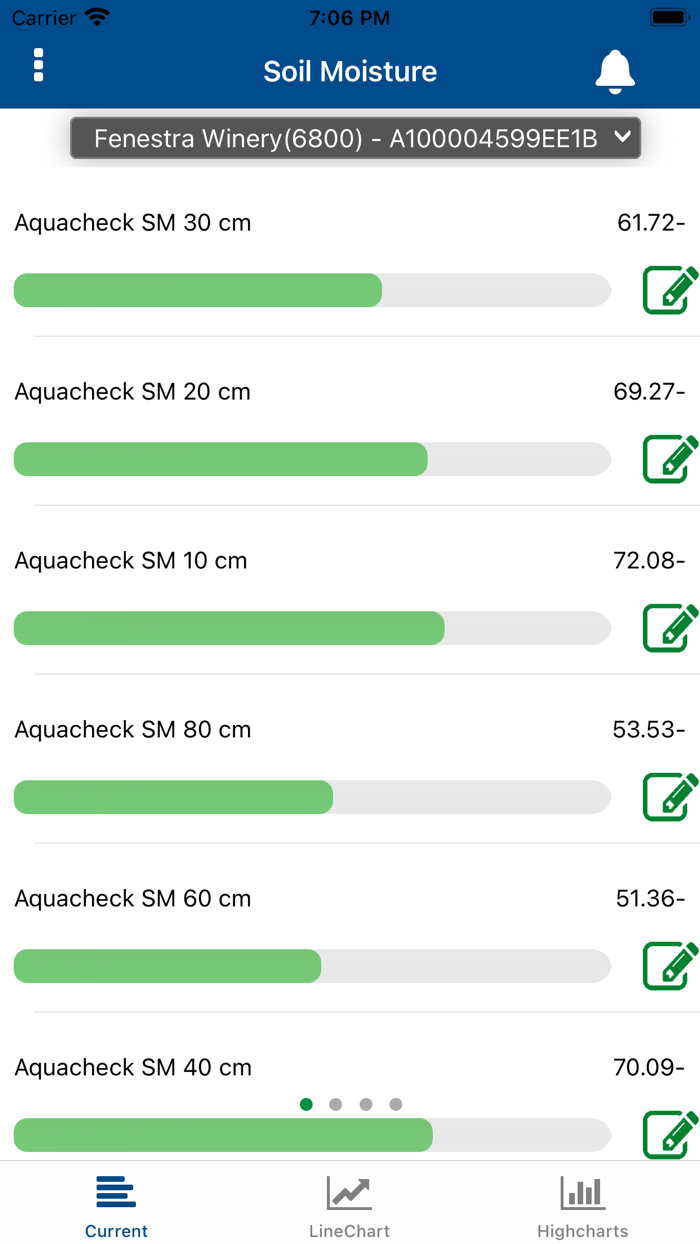Switch to the Highcharts tab

[582, 1206]
